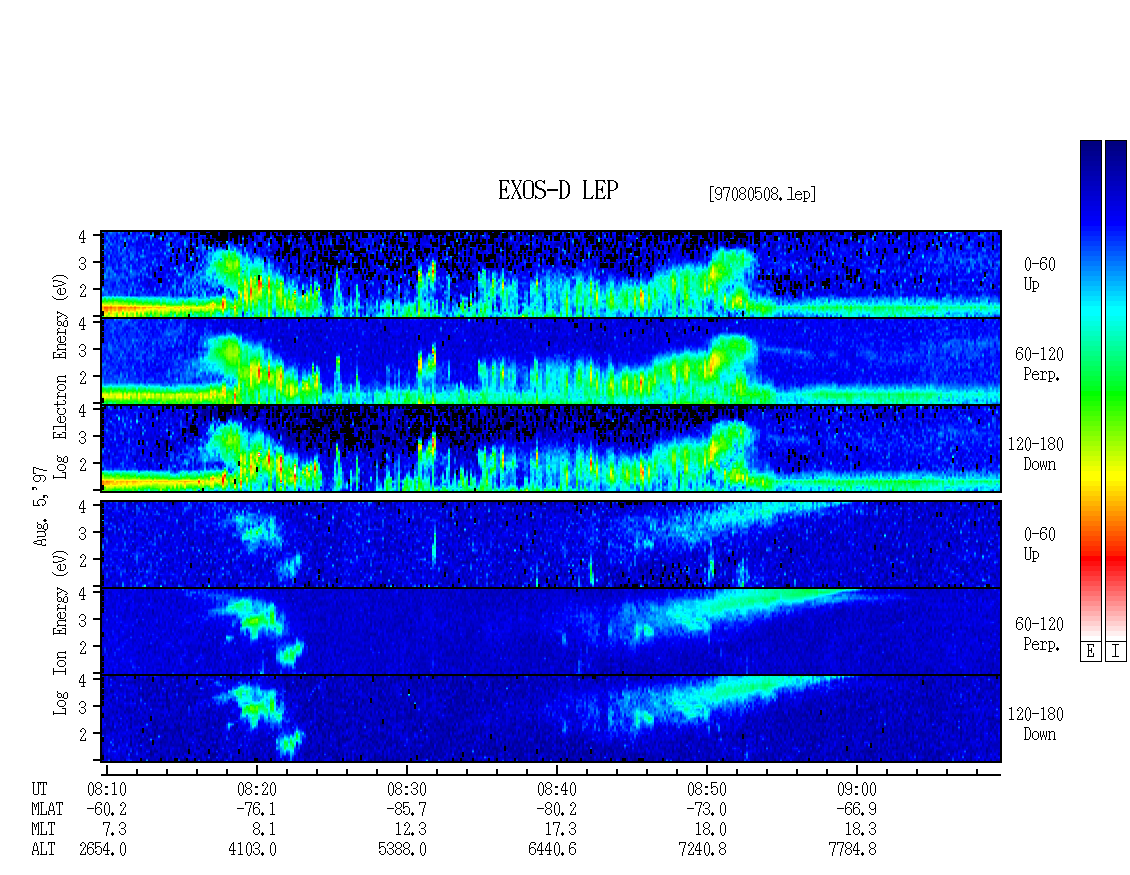The height and width of the screenshot is (875, 1130).
Task: Click the electron color scale bar above E
Action: (x=1090, y=389)
